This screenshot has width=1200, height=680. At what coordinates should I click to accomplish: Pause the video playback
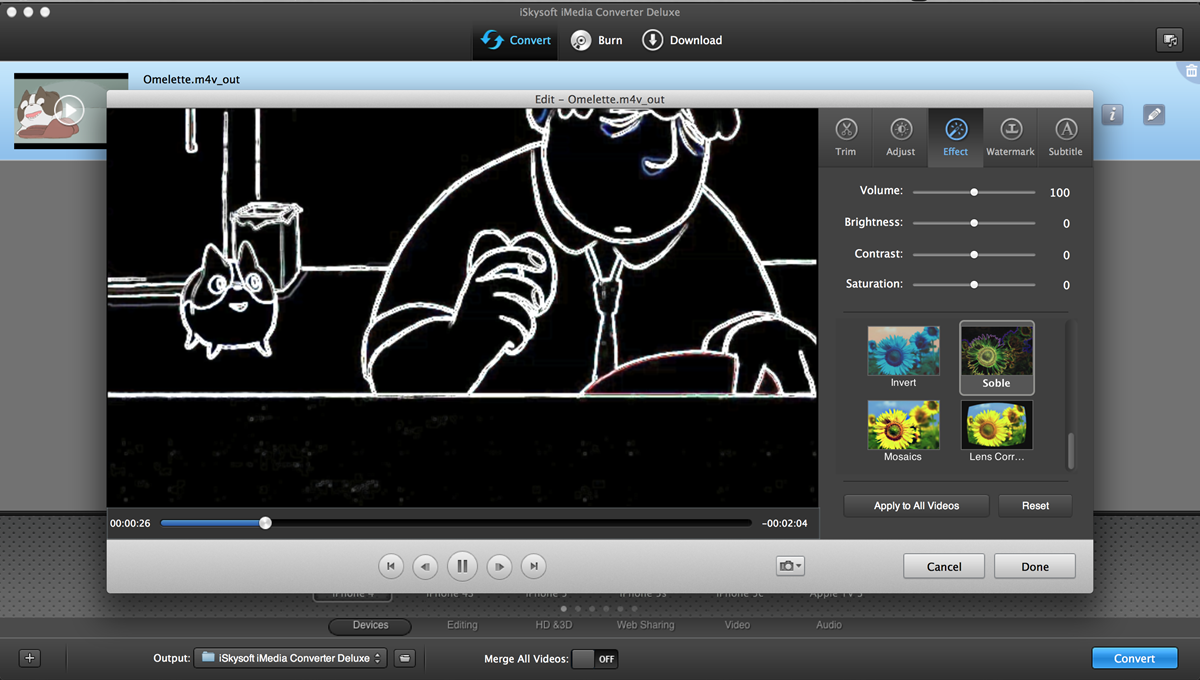click(x=462, y=566)
